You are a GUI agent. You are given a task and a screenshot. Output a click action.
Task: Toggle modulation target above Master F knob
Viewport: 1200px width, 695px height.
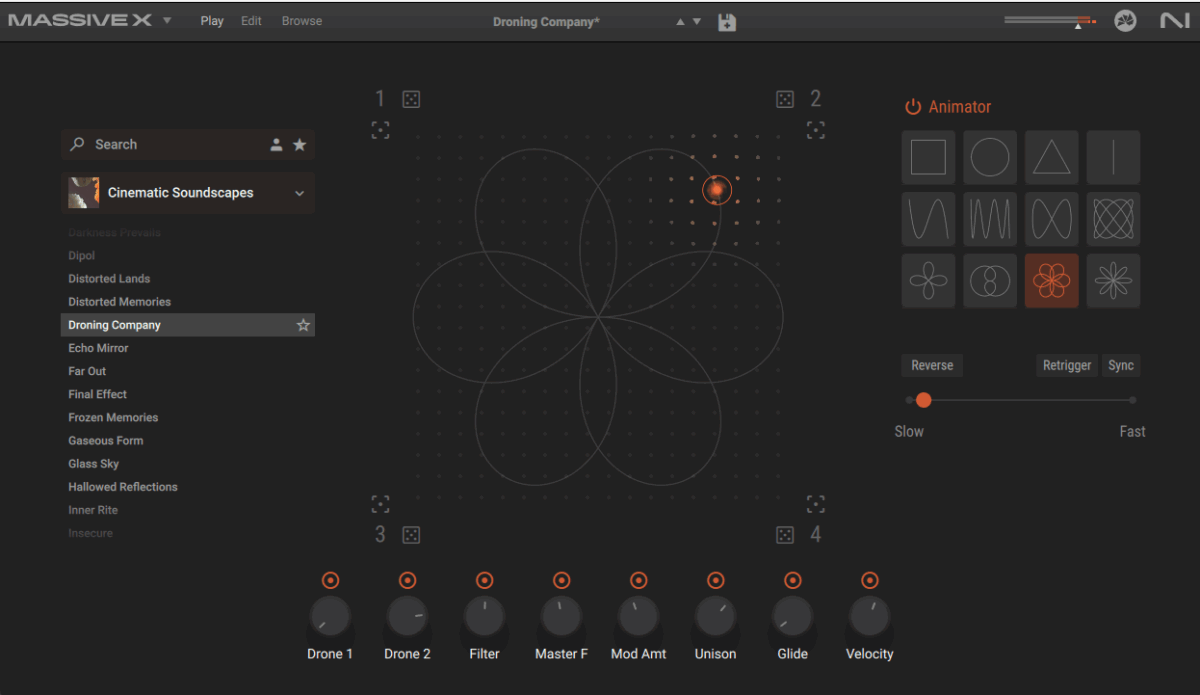pyautogui.click(x=561, y=580)
